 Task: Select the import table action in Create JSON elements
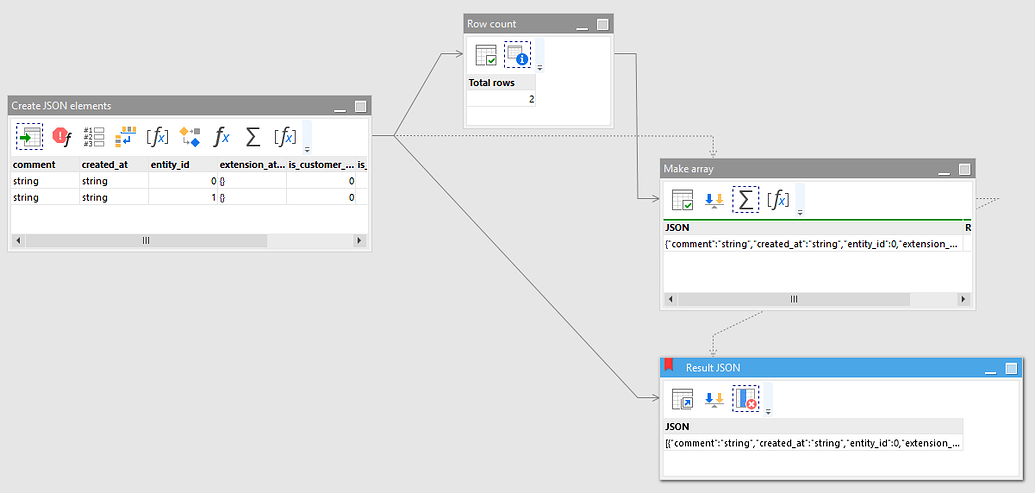tap(30, 137)
